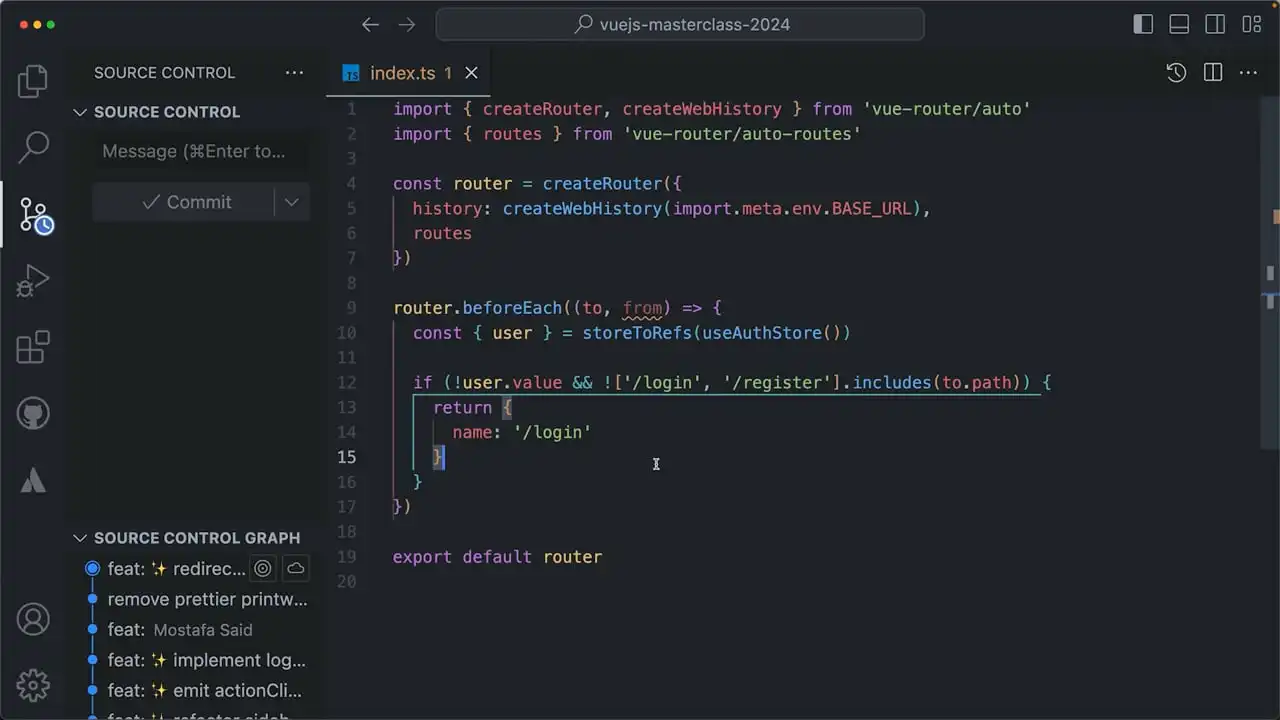Click 'createWebHistory' call on line 5

point(582,209)
